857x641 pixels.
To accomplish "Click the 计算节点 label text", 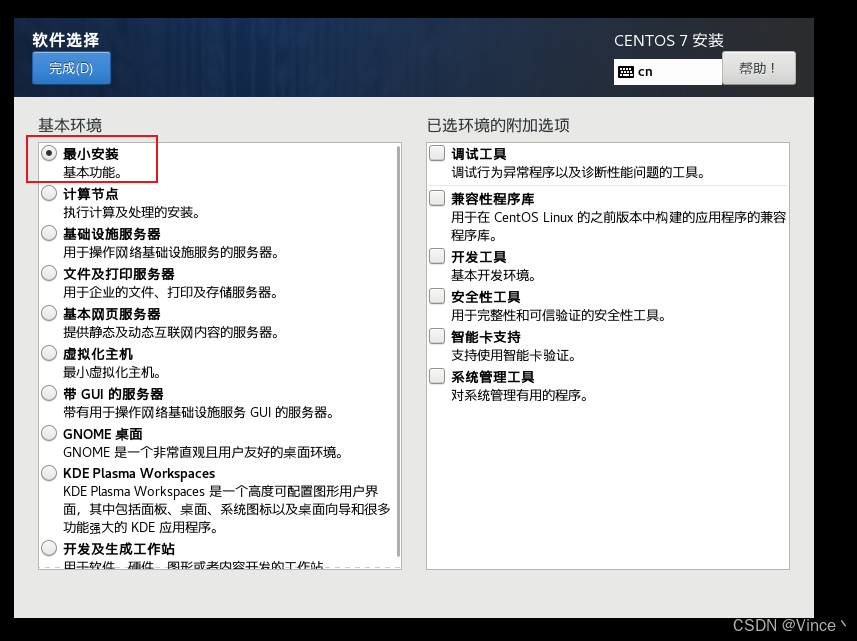I will [91, 194].
